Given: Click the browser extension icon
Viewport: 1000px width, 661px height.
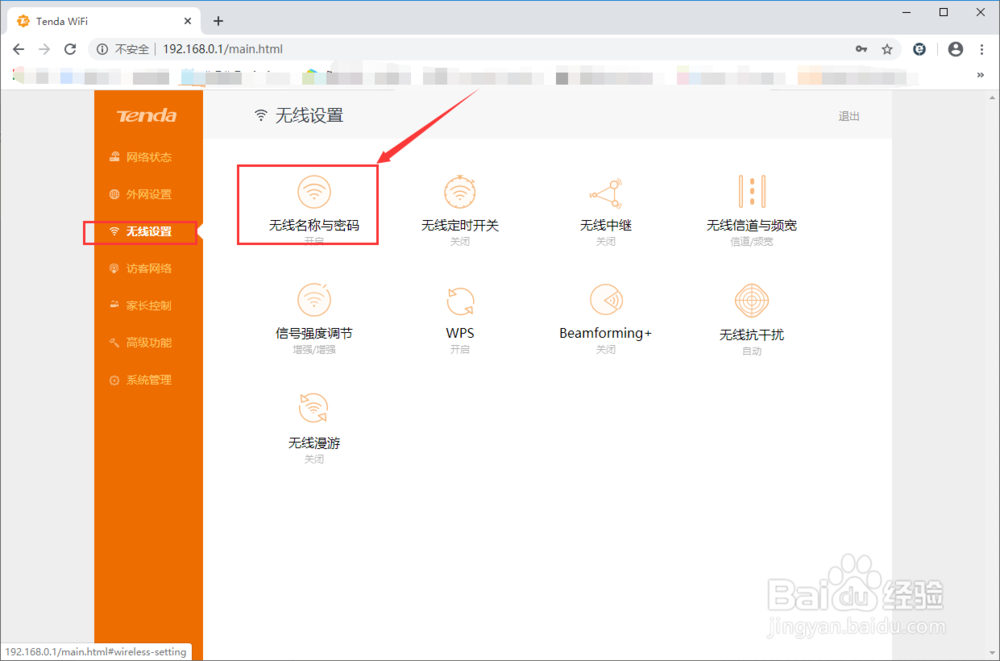Looking at the screenshot, I should click(919, 49).
